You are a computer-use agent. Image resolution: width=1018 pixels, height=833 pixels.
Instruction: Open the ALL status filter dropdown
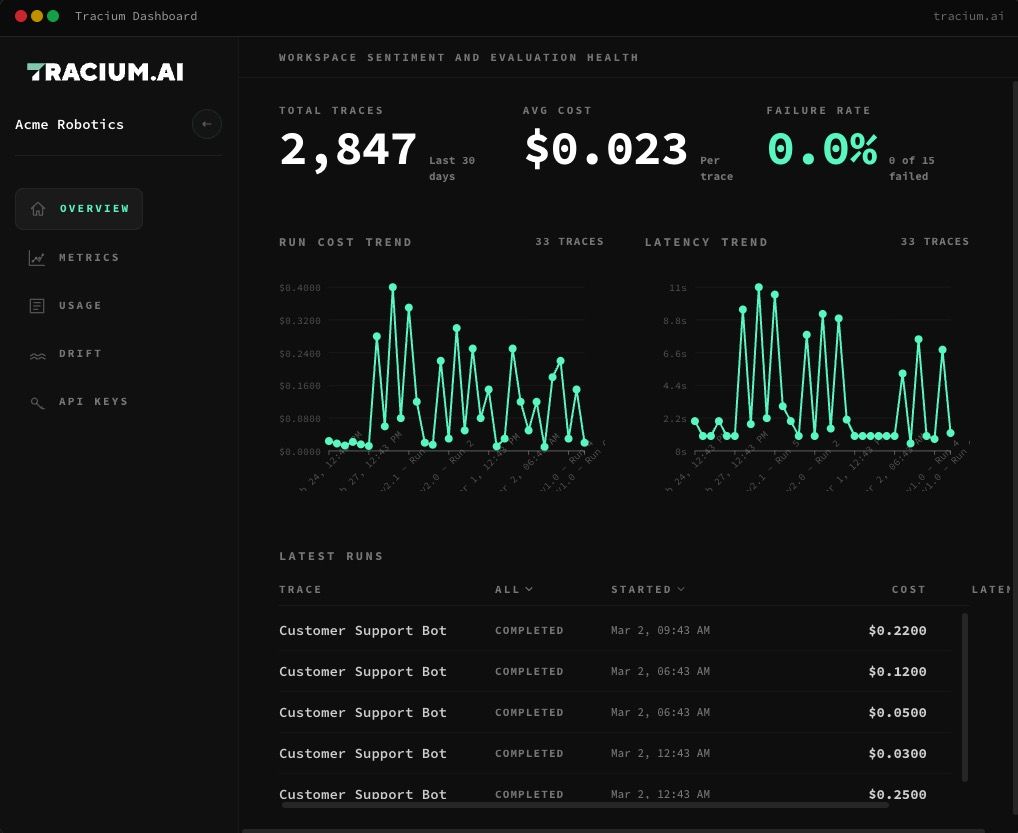click(x=514, y=590)
